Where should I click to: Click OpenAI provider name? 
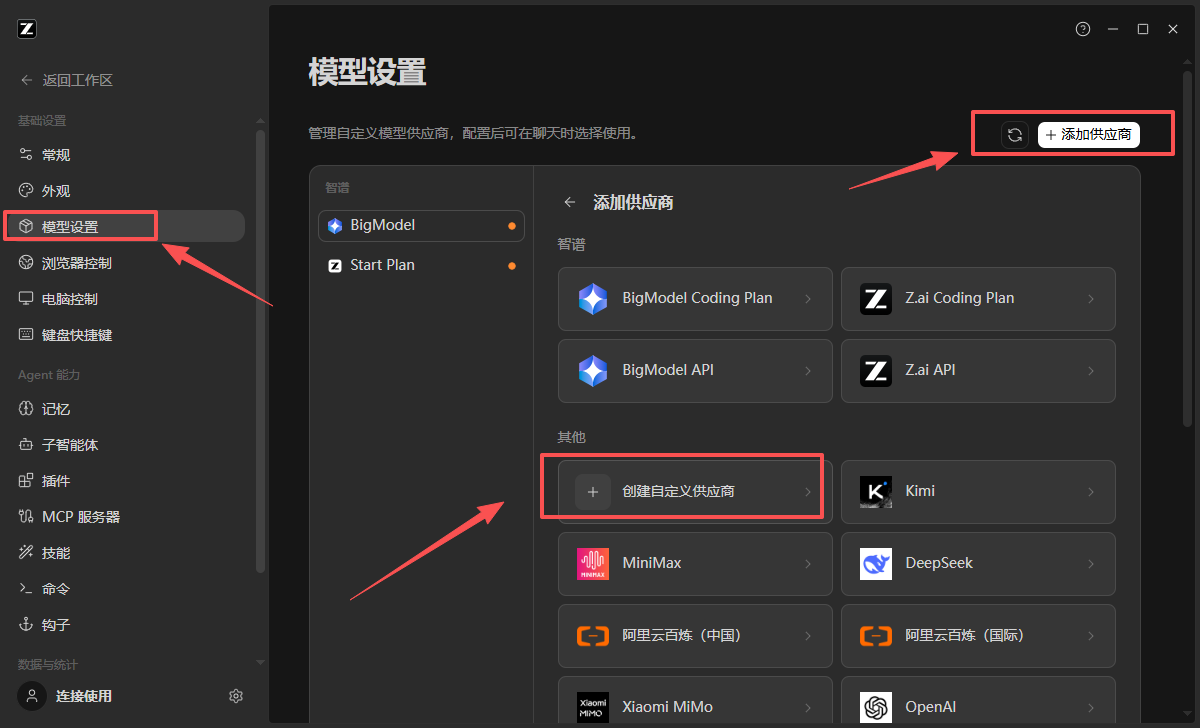[931, 707]
